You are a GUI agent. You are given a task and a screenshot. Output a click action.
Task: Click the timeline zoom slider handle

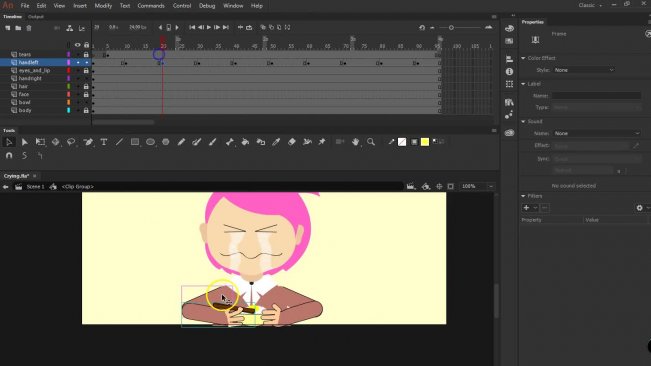(x=451, y=28)
